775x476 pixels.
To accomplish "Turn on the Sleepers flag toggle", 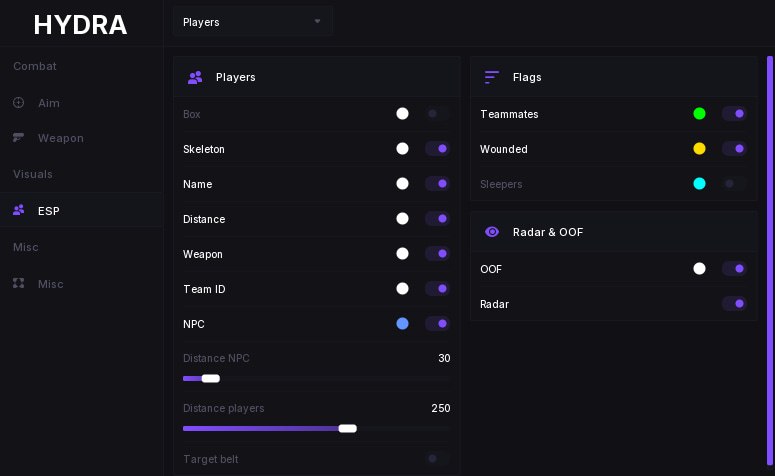I will (x=734, y=184).
